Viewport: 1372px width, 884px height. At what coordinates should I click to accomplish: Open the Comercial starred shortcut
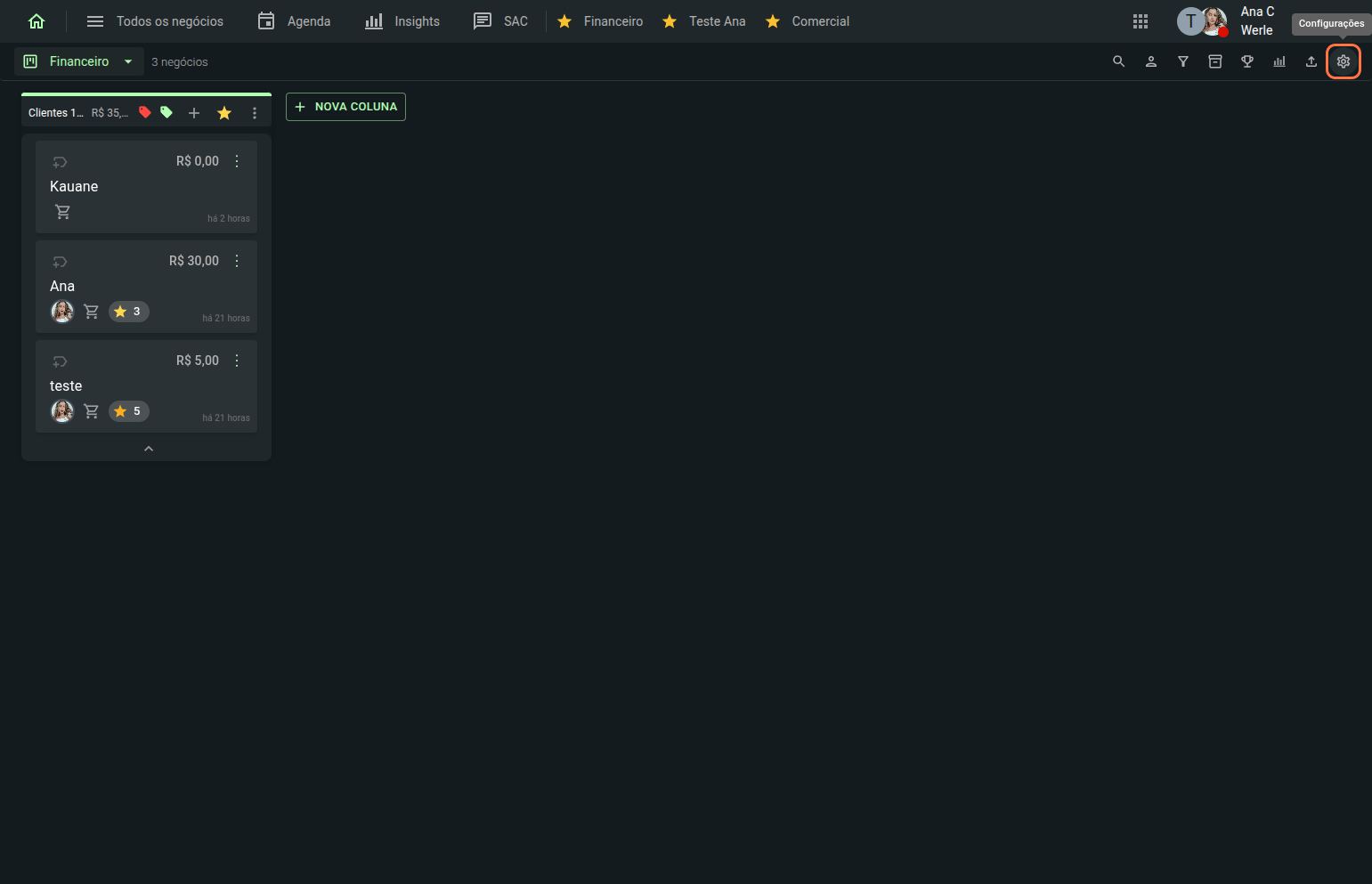point(807,21)
